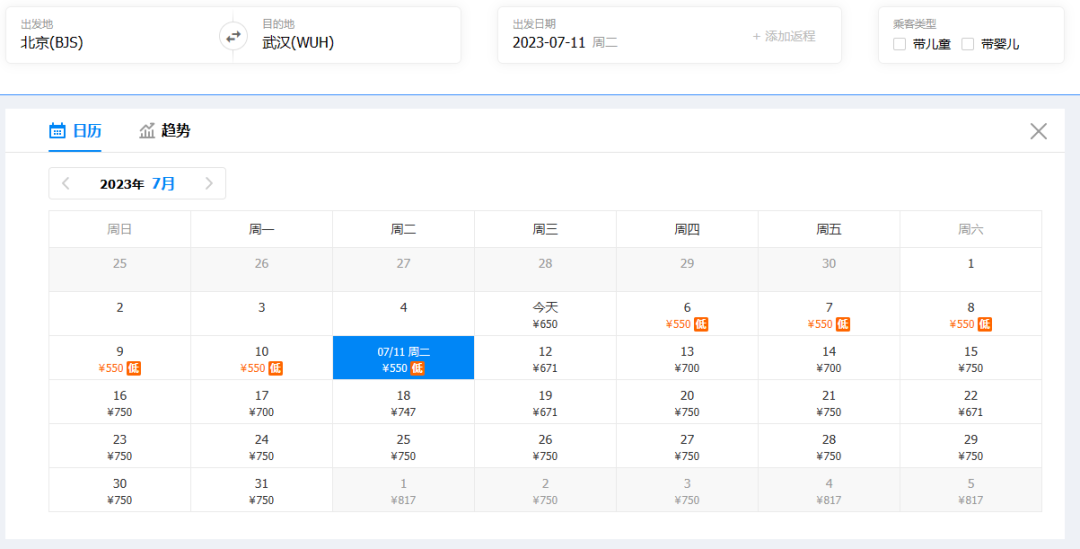
Task: Select July 31 priced ¥750
Action: click(261, 490)
